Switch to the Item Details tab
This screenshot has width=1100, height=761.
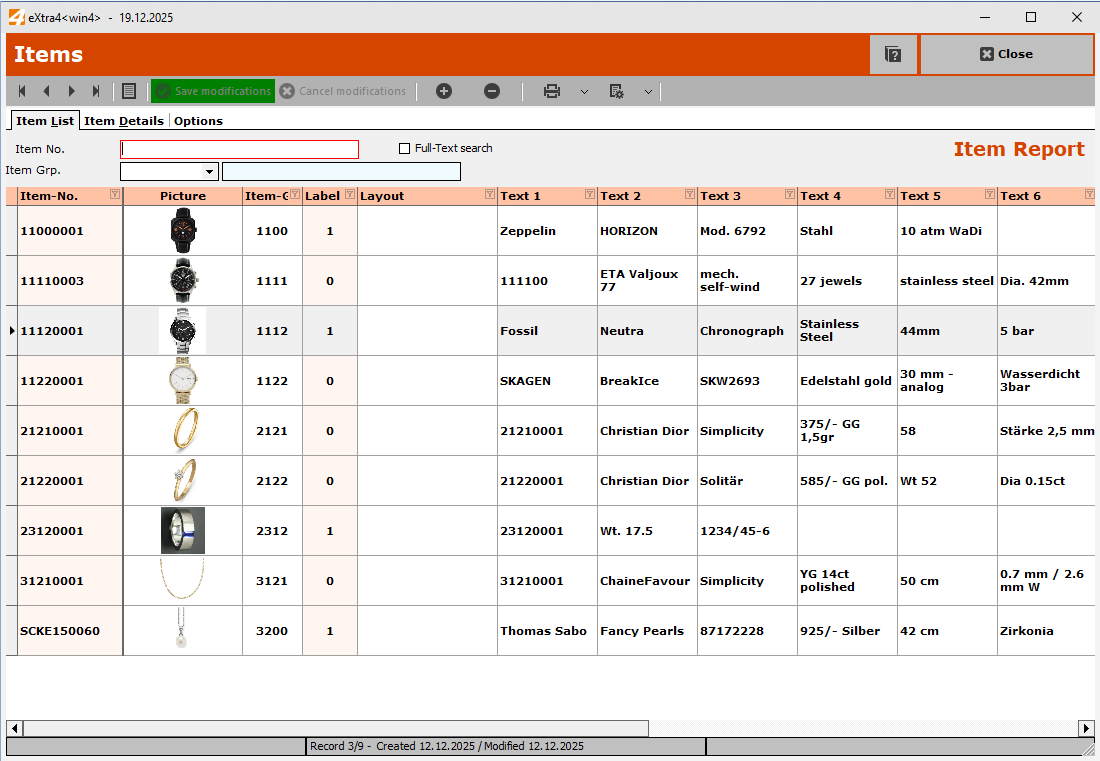tap(124, 121)
